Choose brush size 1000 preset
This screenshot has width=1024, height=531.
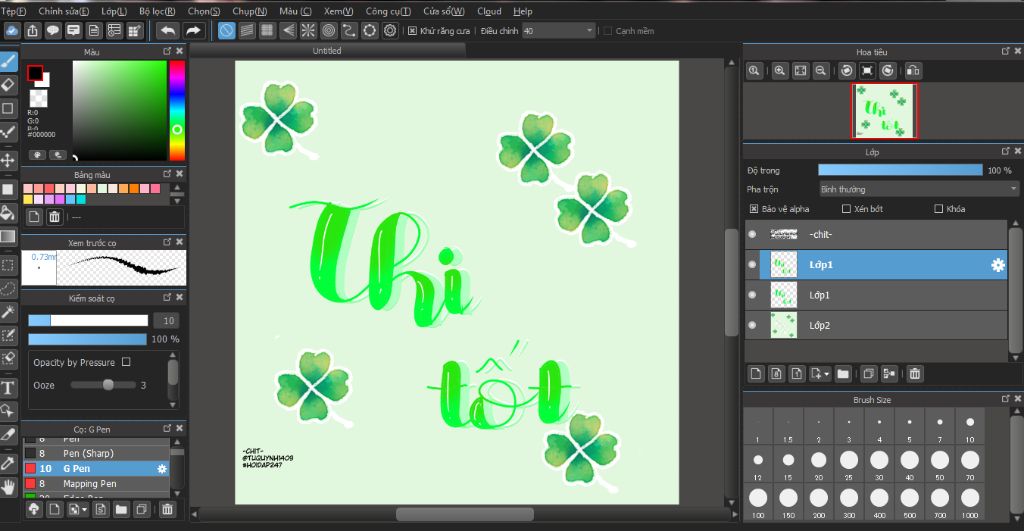(970, 502)
